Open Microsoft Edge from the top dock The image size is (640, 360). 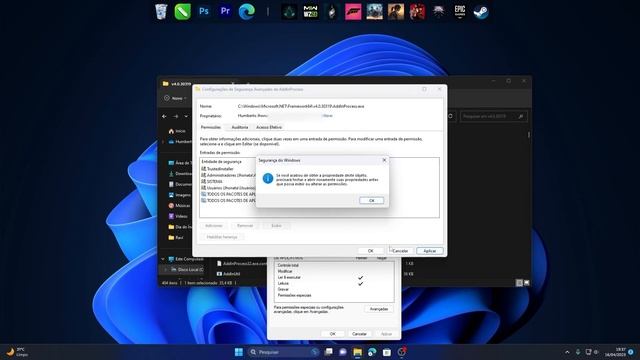[247, 11]
